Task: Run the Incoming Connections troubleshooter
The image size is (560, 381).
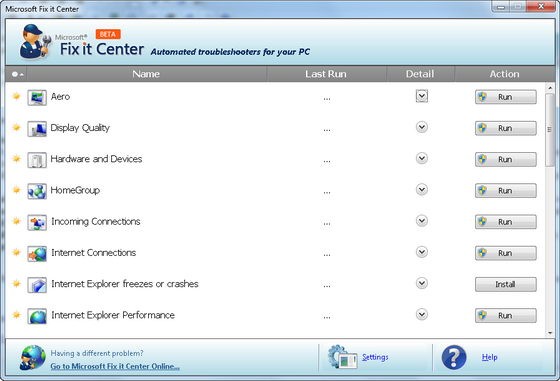Action: 506,222
